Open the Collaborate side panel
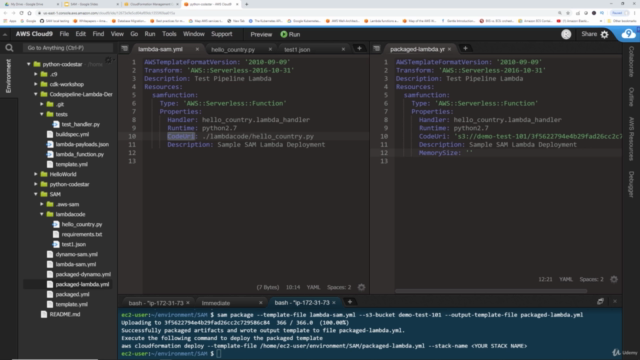This screenshot has width=640, height=360. pyautogui.click(x=631, y=62)
